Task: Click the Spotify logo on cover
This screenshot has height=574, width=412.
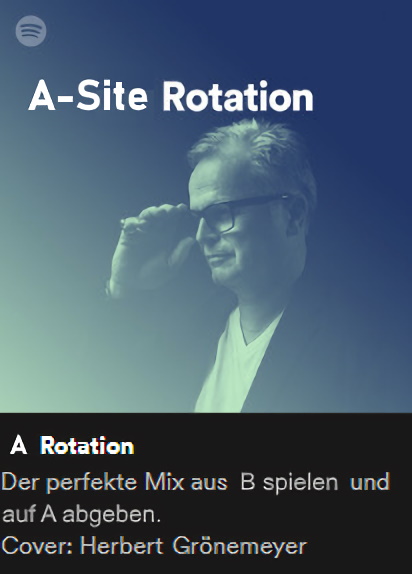Action: [x=31, y=31]
